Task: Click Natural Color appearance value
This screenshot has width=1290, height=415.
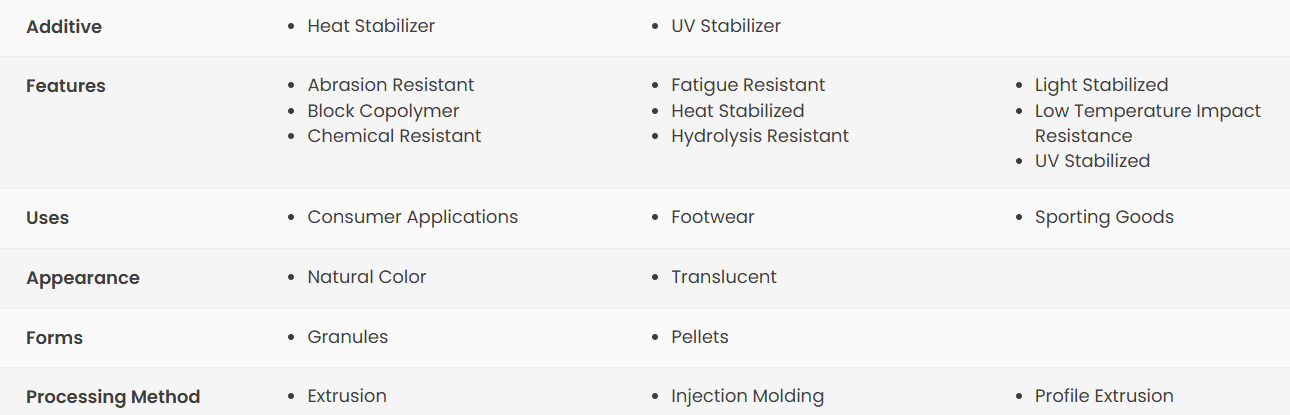Action: [367, 277]
